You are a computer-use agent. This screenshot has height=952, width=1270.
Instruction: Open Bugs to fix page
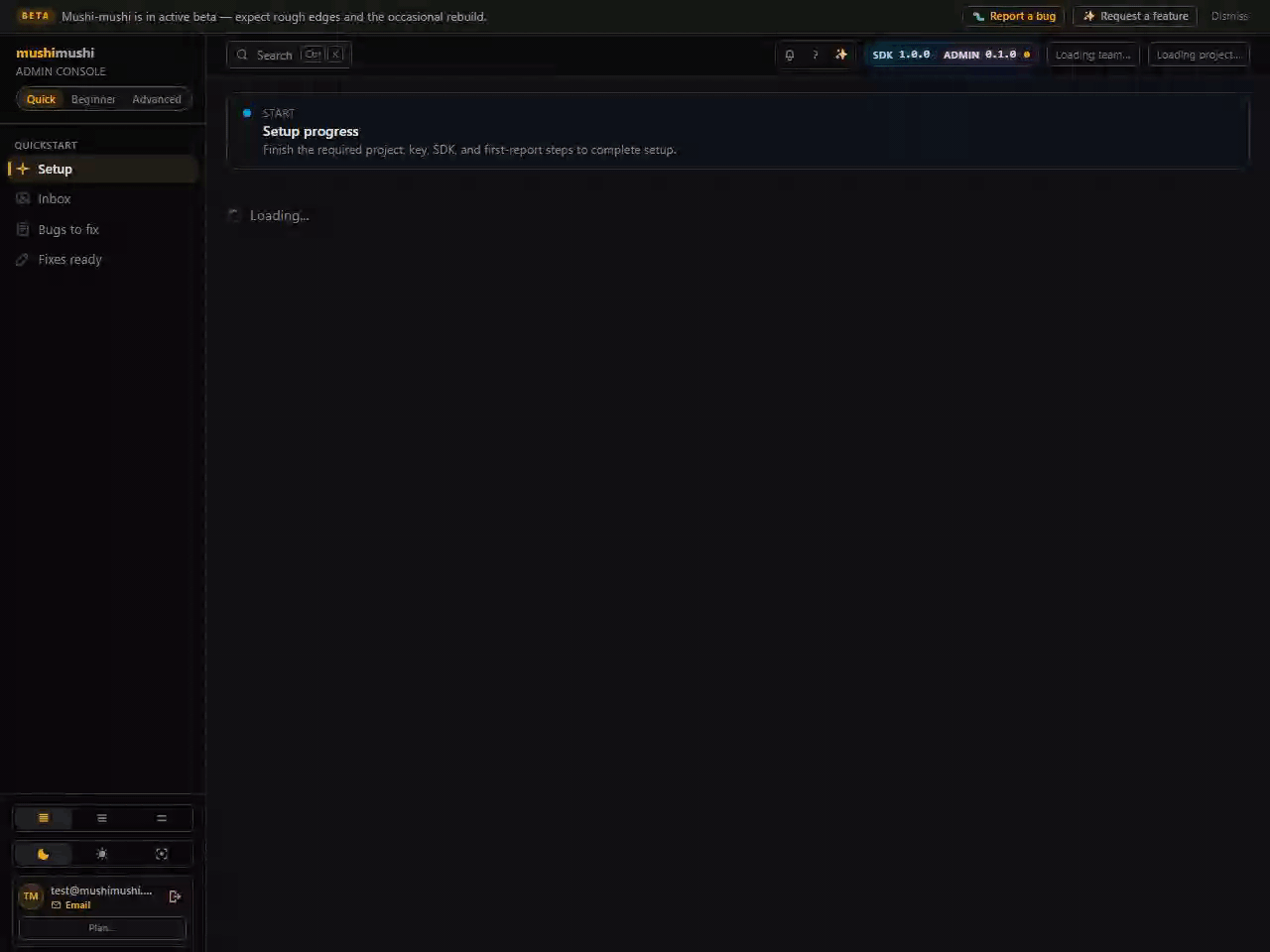click(103, 229)
